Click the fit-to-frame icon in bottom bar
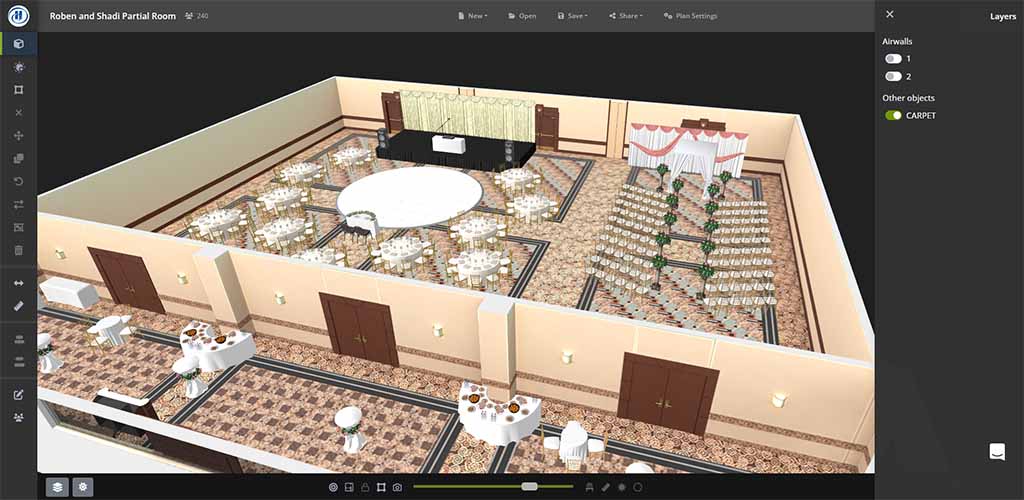 [x=381, y=487]
